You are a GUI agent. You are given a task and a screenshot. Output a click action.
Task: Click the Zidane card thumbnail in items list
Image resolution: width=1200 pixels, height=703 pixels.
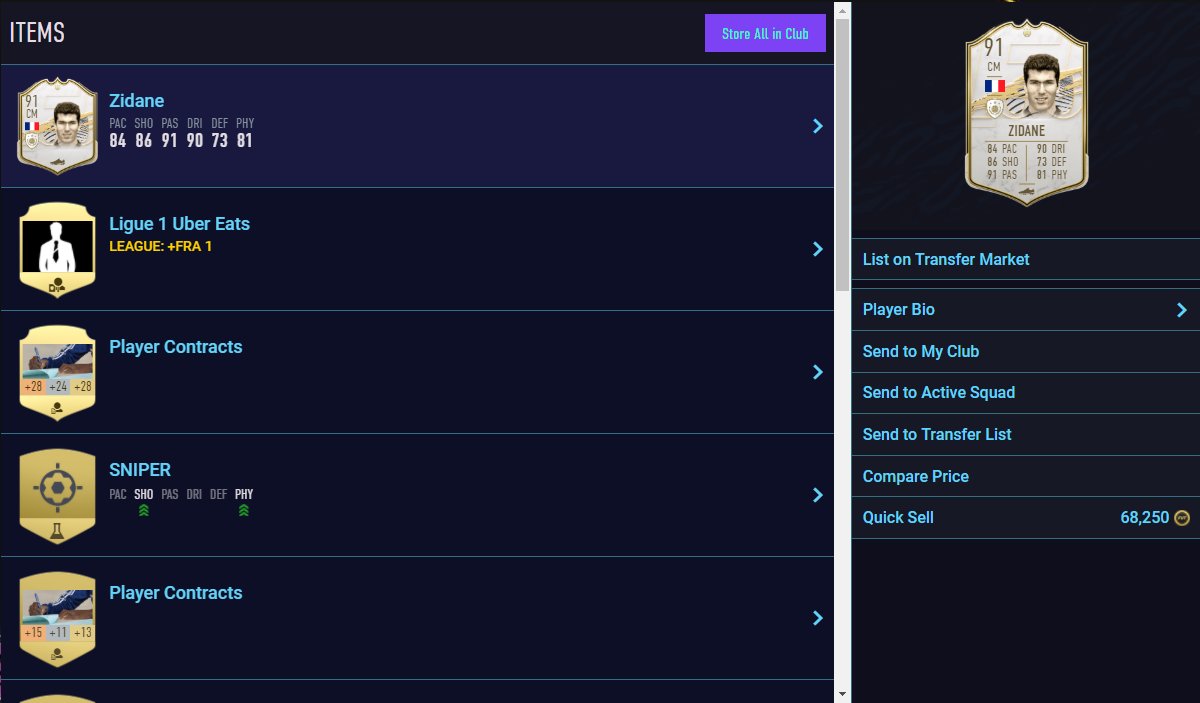pyautogui.click(x=57, y=126)
